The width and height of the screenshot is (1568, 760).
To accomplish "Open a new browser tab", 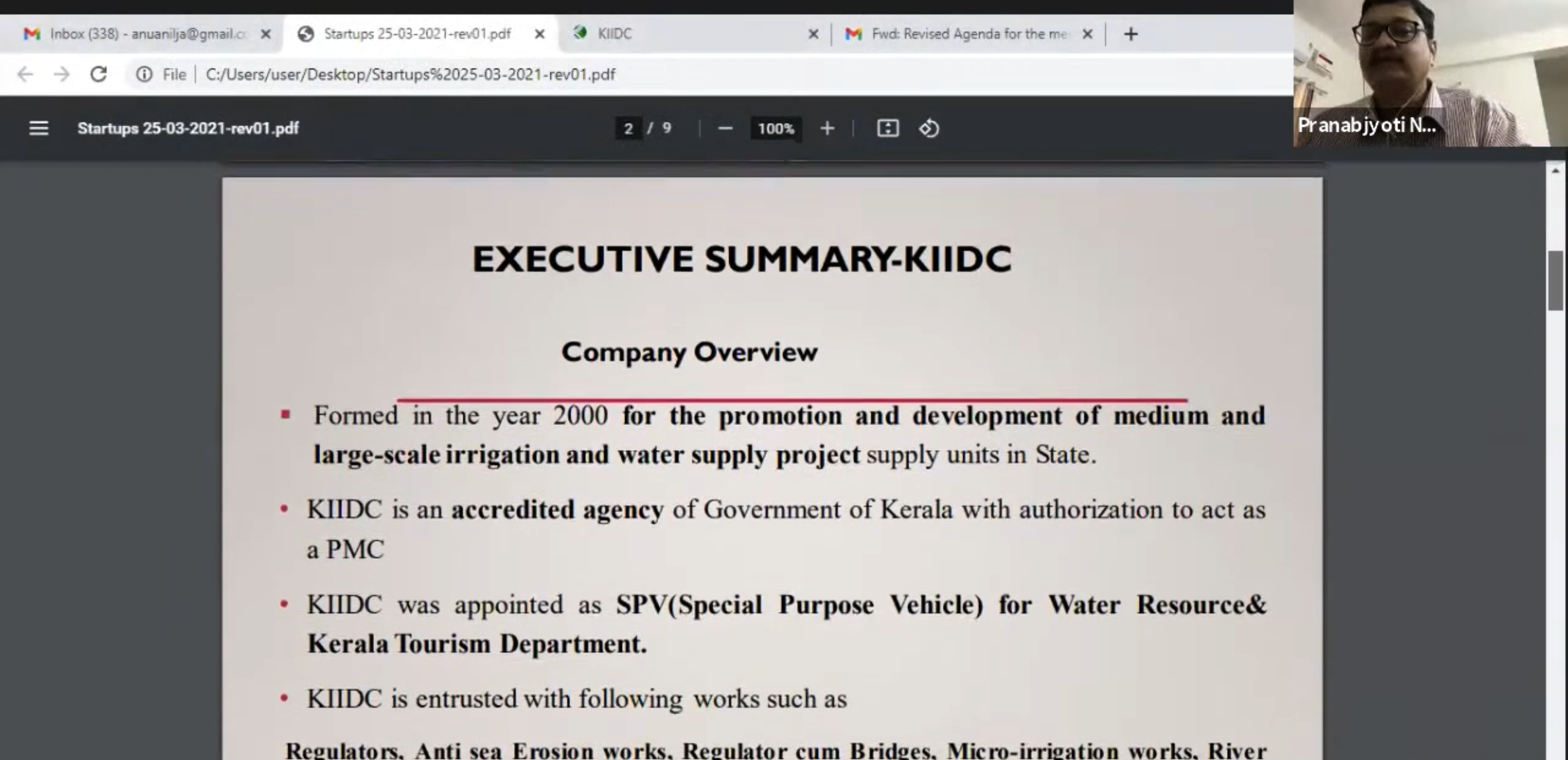I will [x=1130, y=34].
